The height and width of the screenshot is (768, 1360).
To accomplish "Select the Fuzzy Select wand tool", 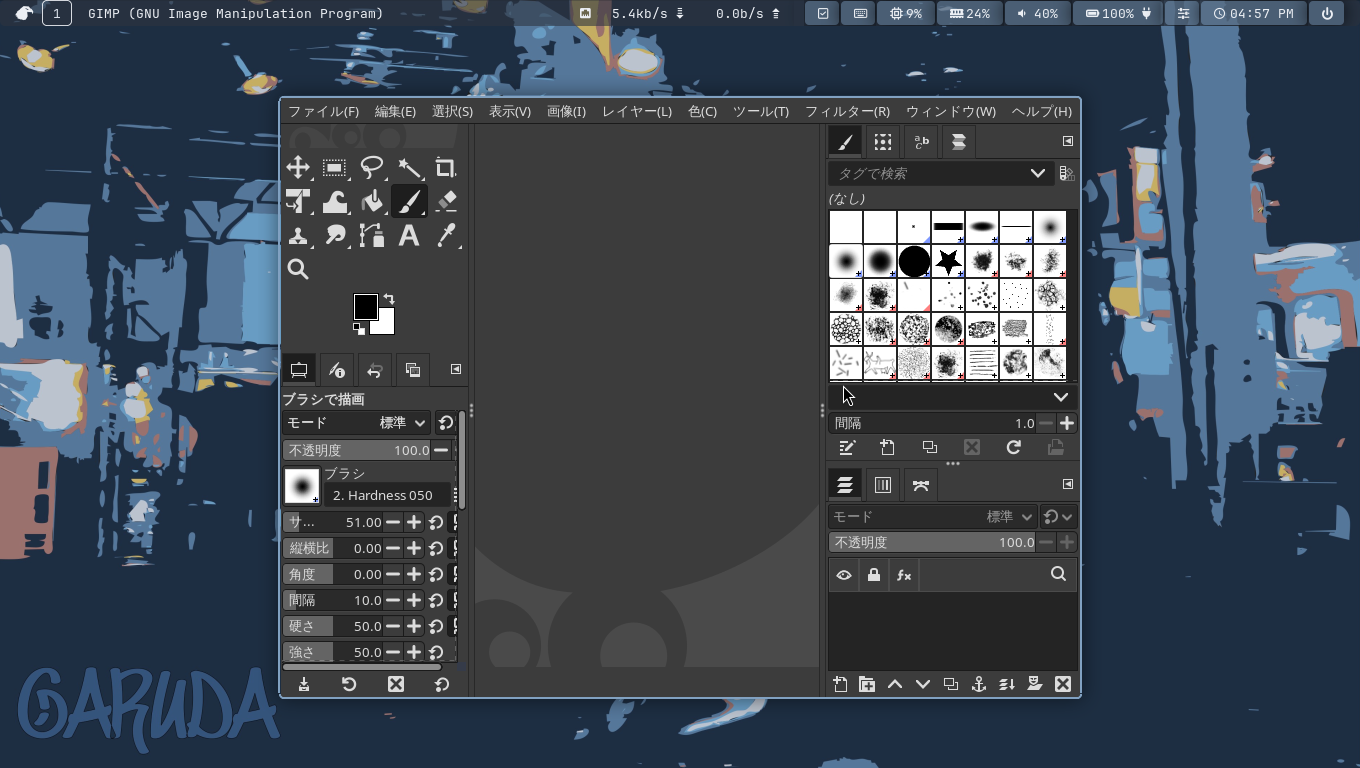I will [409, 167].
